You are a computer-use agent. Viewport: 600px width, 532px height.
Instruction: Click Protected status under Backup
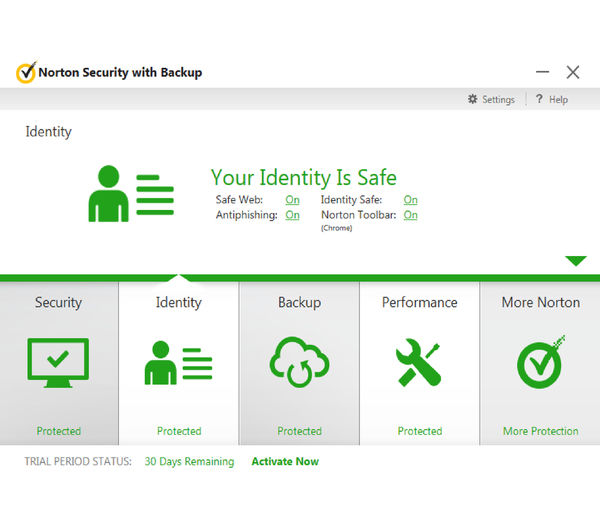pos(299,431)
